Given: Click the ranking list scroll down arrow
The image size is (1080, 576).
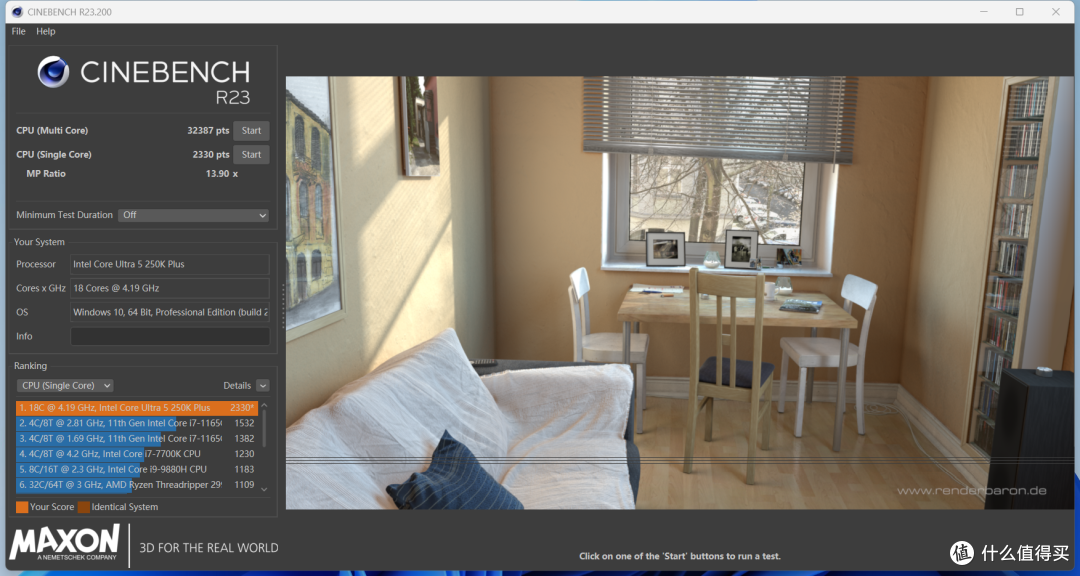Looking at the screenshot, I should [x=264, y=488].
